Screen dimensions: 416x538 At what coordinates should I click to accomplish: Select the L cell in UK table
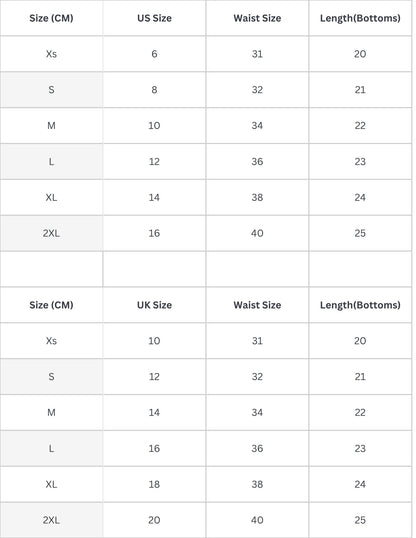51,448
